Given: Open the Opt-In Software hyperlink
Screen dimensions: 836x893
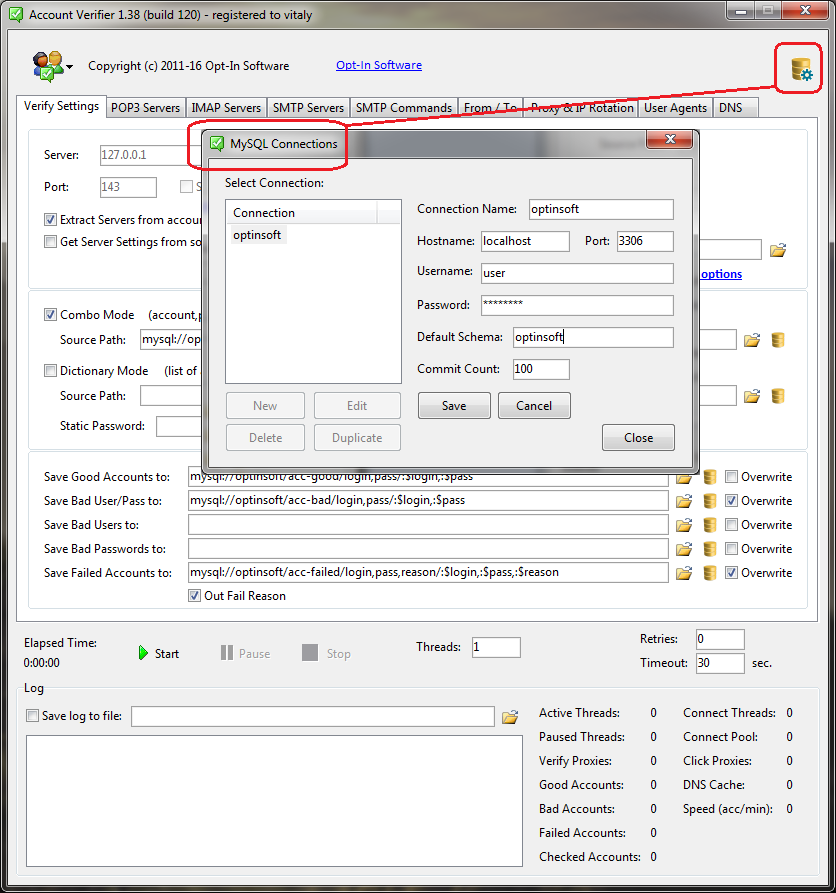Looking at the screenshot, I should coord(378,66).
